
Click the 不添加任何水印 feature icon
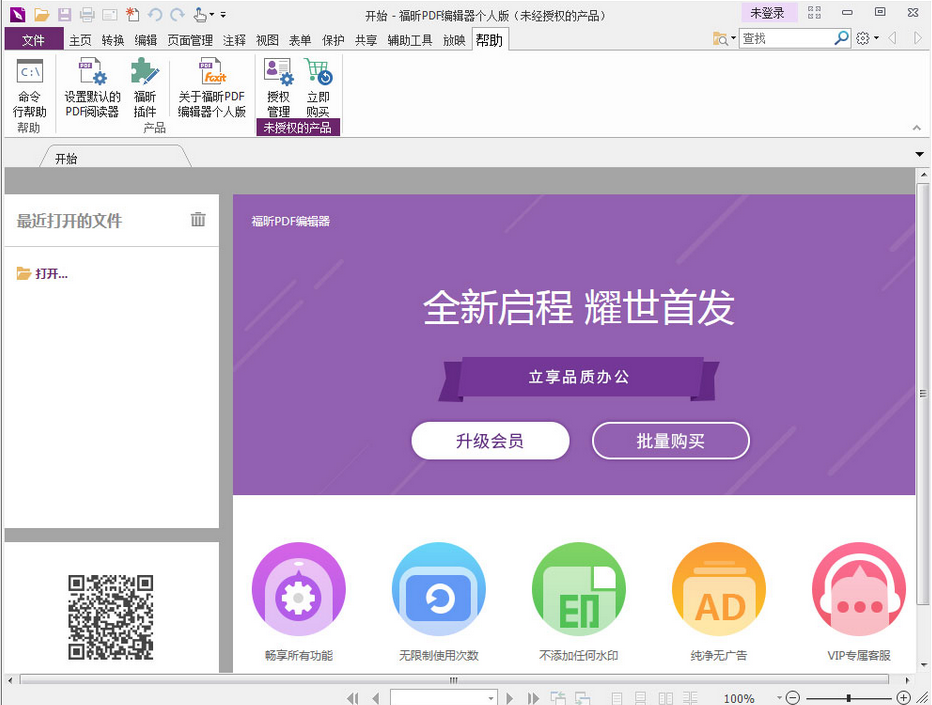click(x=579, y=589)
